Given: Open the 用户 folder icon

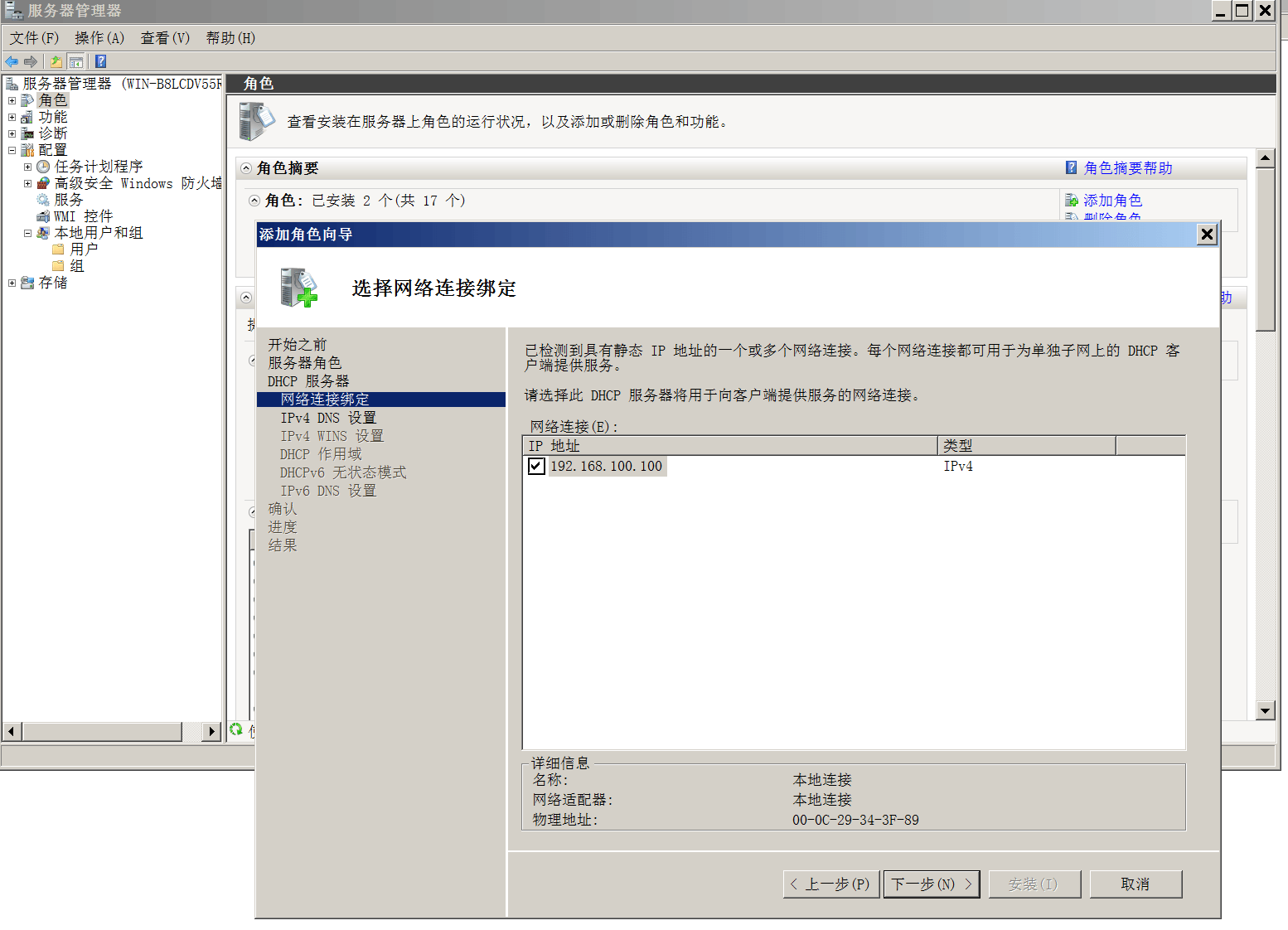Looking at the screenshot, I should [59, 249].
